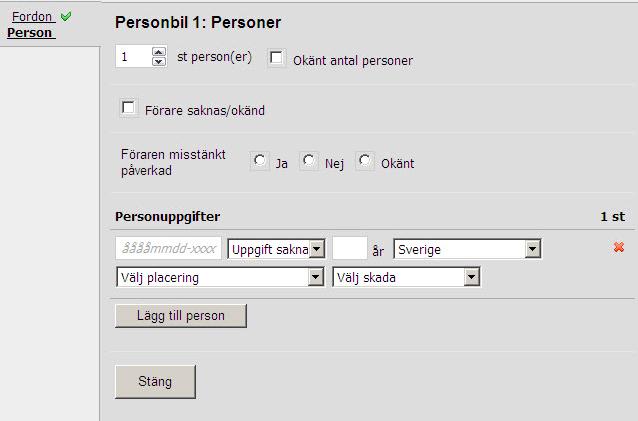This screenshot has height=421, width=638.
Task: Increase person count with up arrow
Action: point(159,52)
